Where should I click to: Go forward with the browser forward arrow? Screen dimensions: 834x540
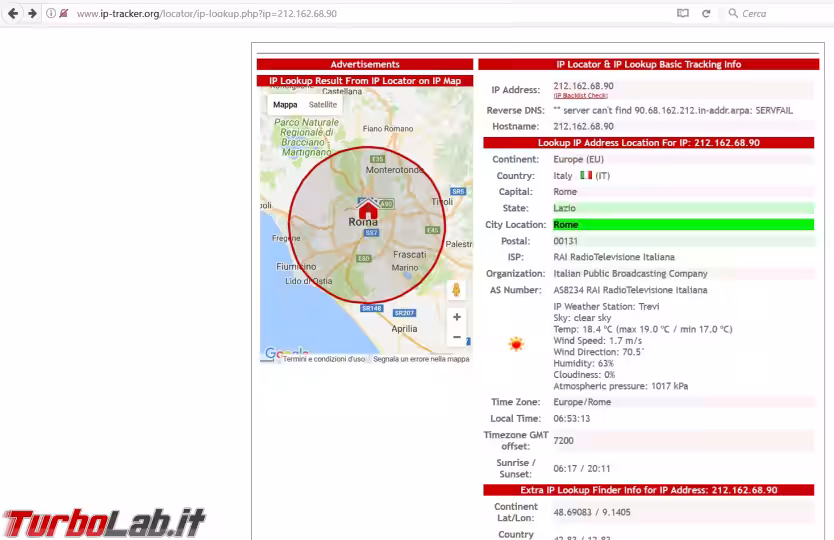coord(32,13)
